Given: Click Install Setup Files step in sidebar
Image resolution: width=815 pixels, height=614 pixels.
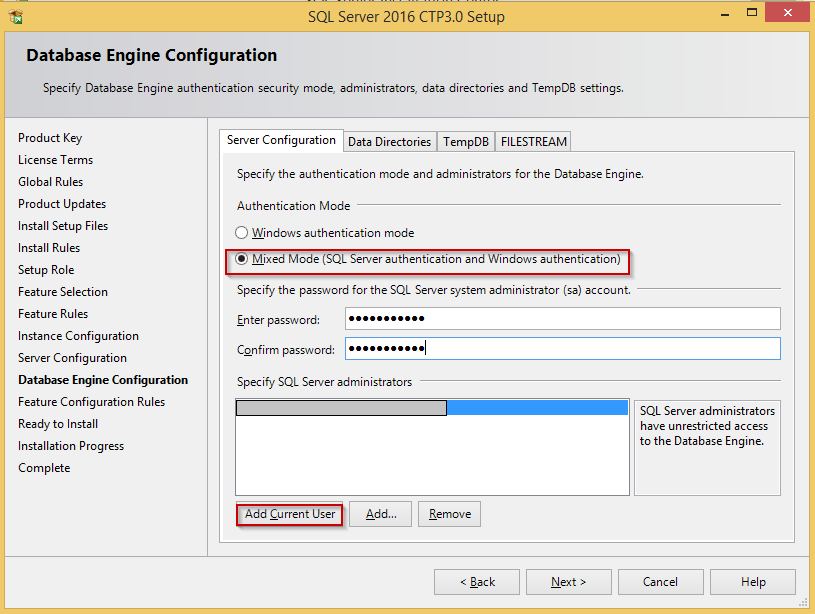Looking at the screenshot, I should [63, 226].
